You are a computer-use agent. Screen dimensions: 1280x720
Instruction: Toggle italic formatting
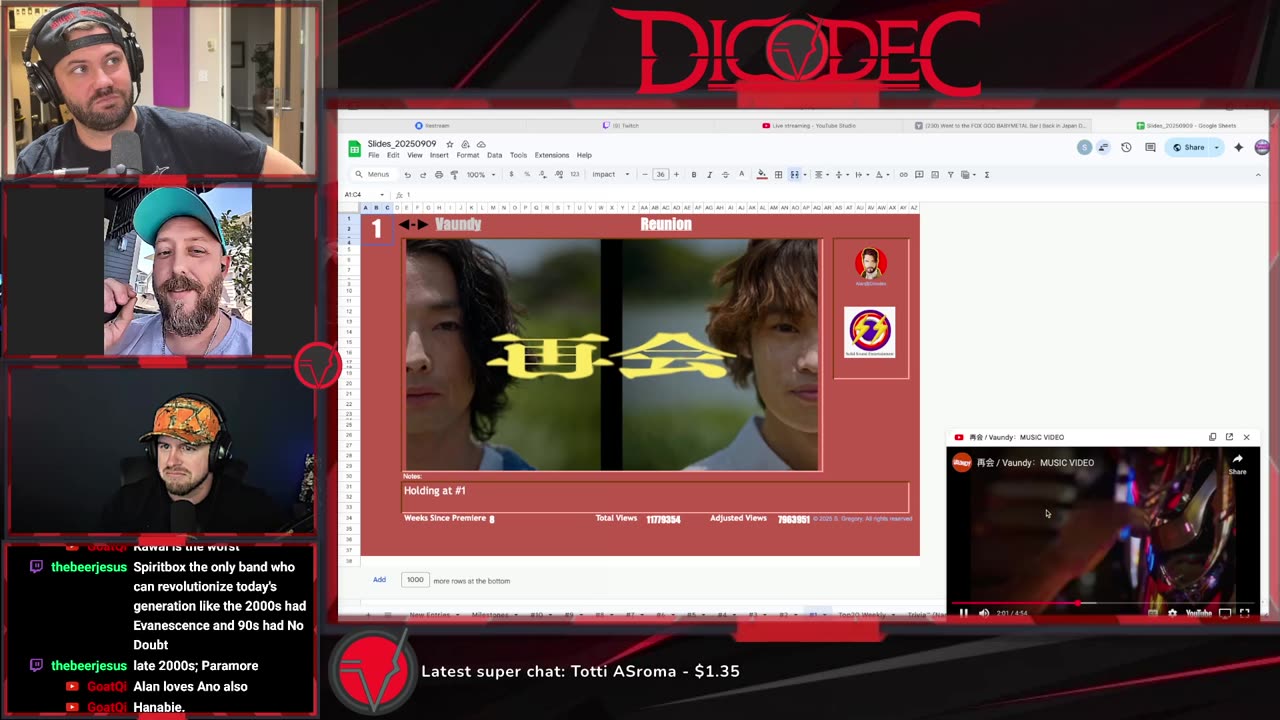(x=709, y=175)
